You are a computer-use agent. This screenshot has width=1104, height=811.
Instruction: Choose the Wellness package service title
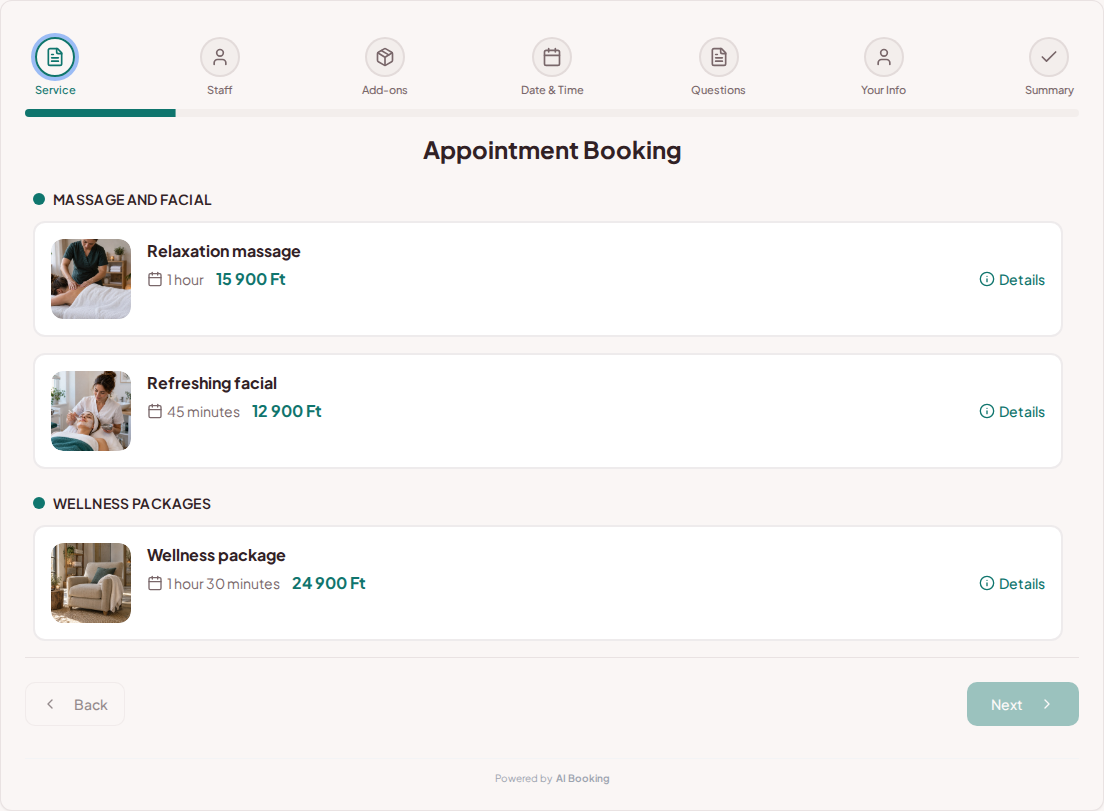click(x=216, y=555)
